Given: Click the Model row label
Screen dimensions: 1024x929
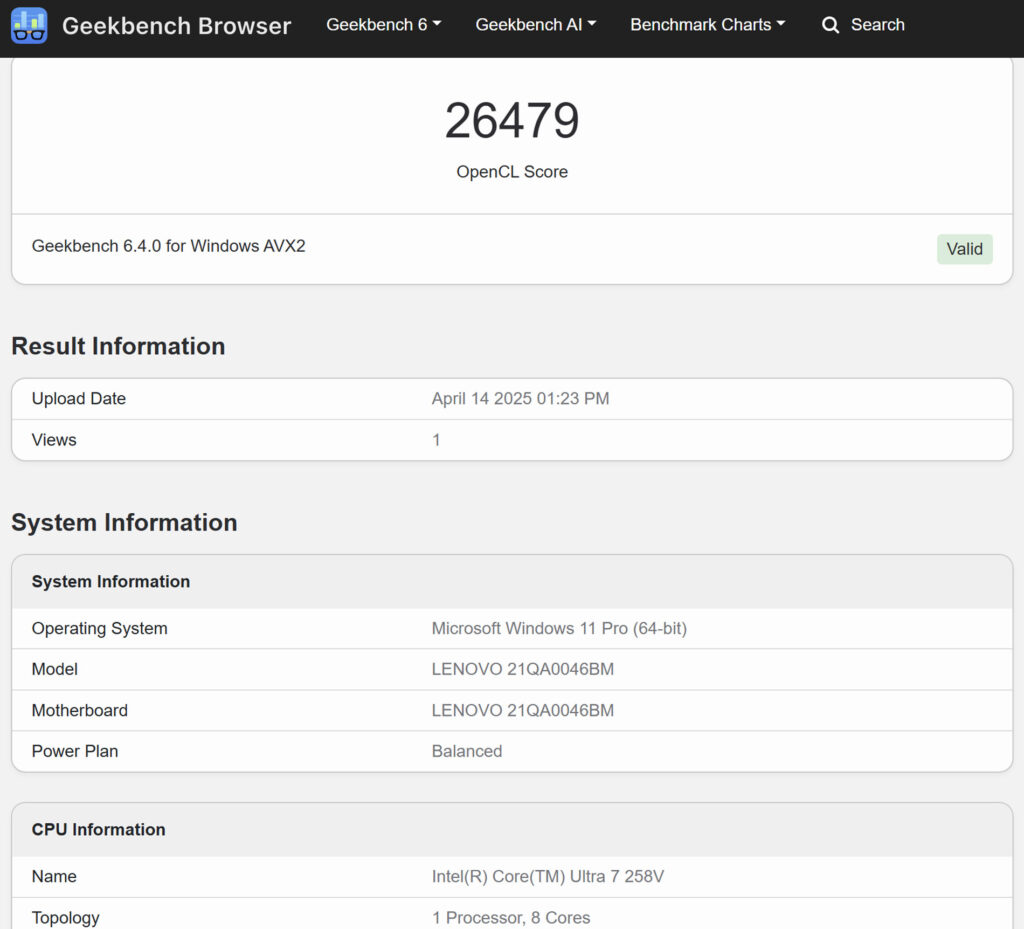Looking at the screenshot, I should 55,669.
